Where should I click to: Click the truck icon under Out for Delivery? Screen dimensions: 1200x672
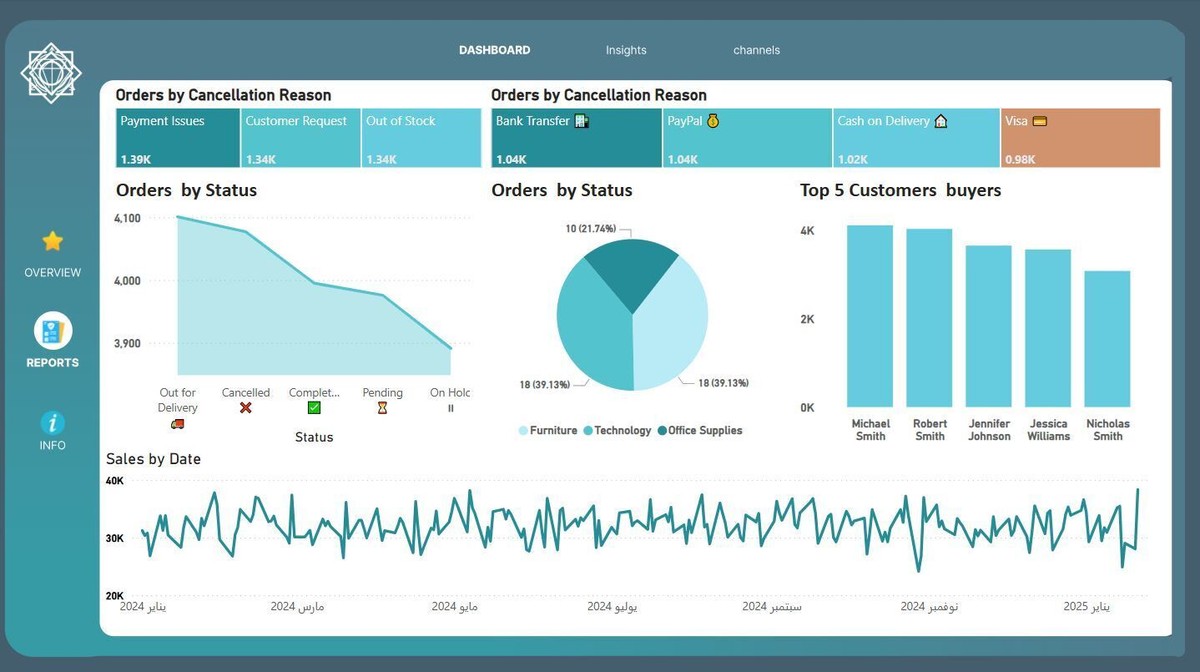coord(177,424)
